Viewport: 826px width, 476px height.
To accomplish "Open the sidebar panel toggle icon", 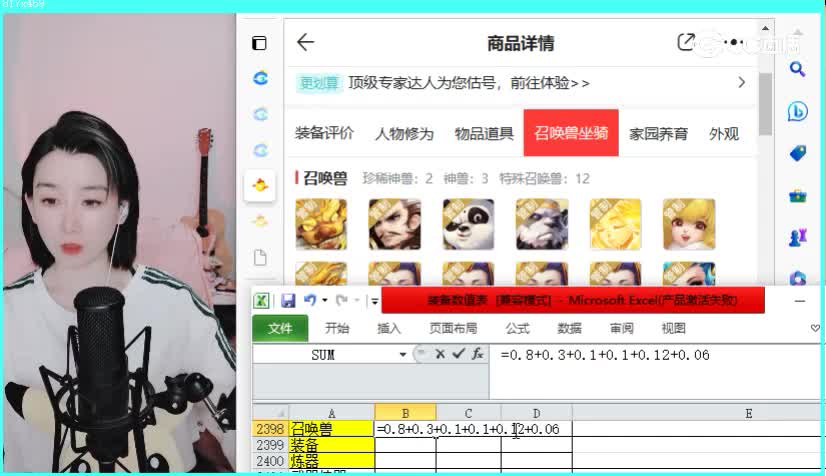I will (x=259, y=43).
